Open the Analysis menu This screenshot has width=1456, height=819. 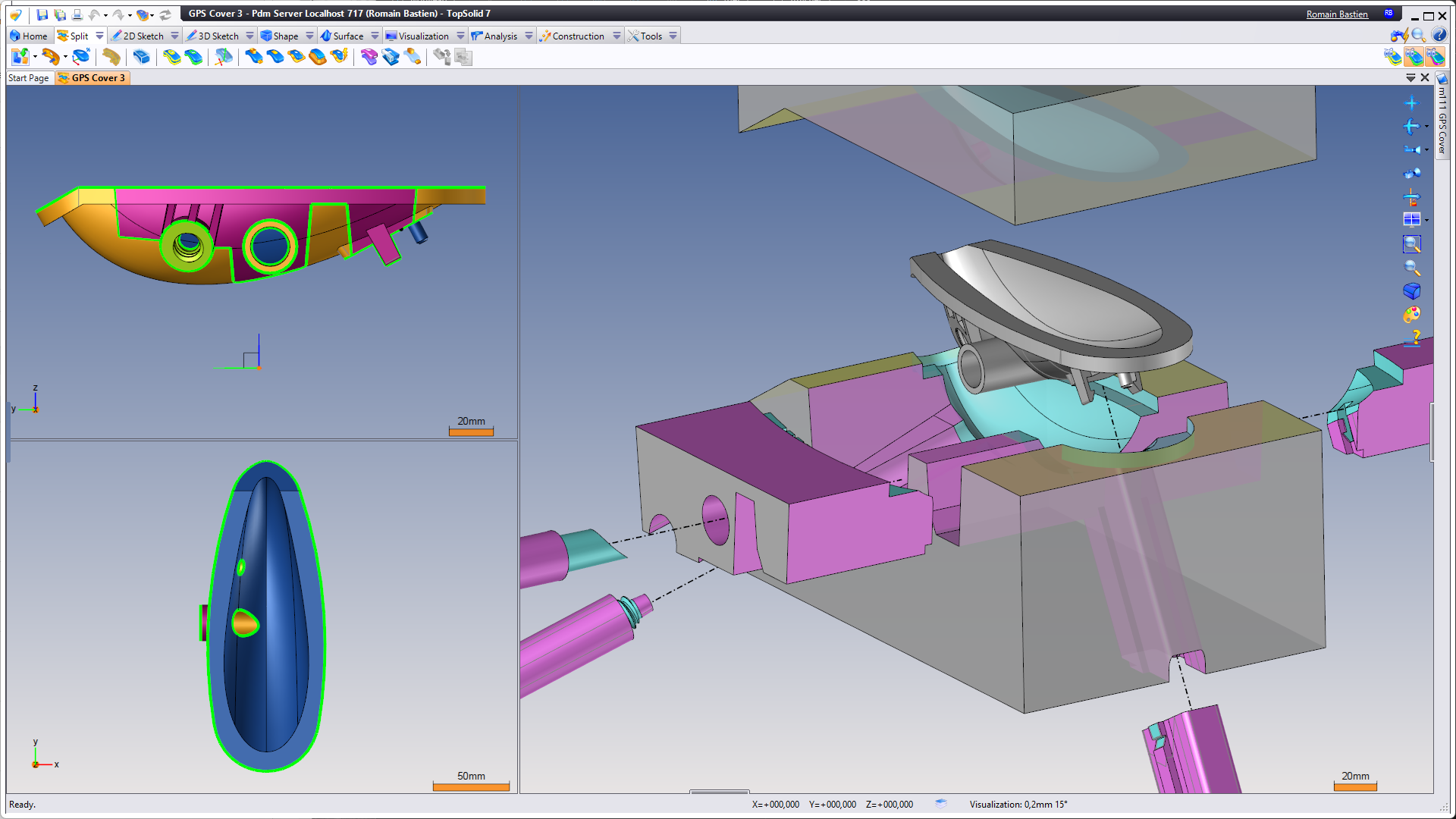[x=500, y=36]
